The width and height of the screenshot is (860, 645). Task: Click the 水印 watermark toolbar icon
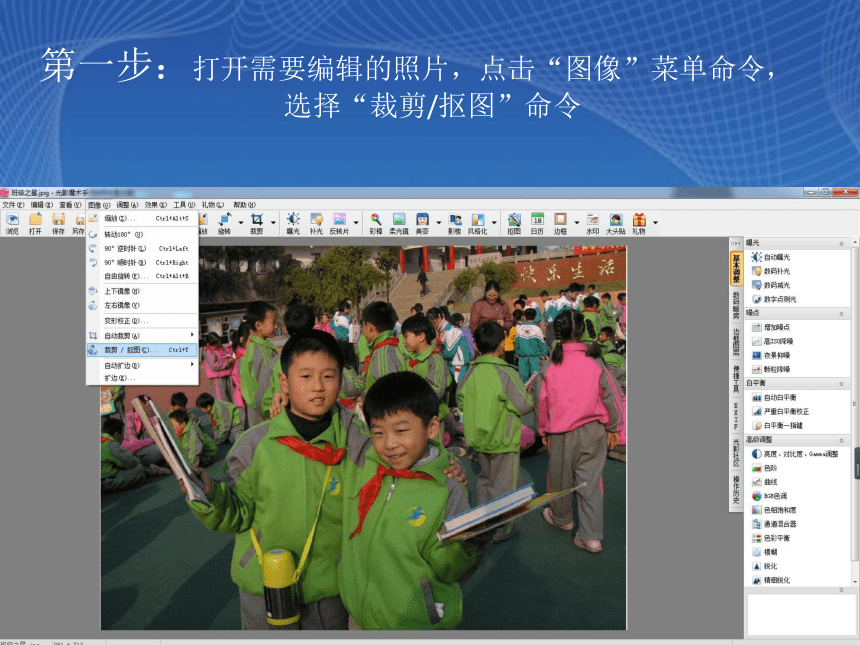click(x=593, y=223)
